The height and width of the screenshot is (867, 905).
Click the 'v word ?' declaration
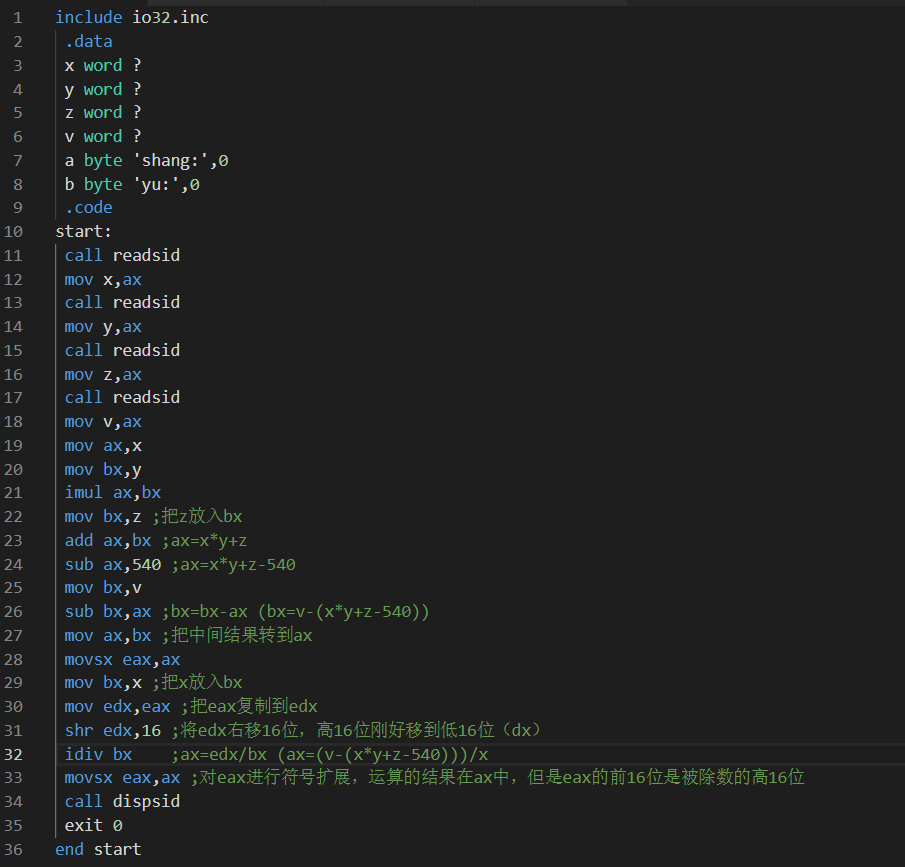click(103, 136)
